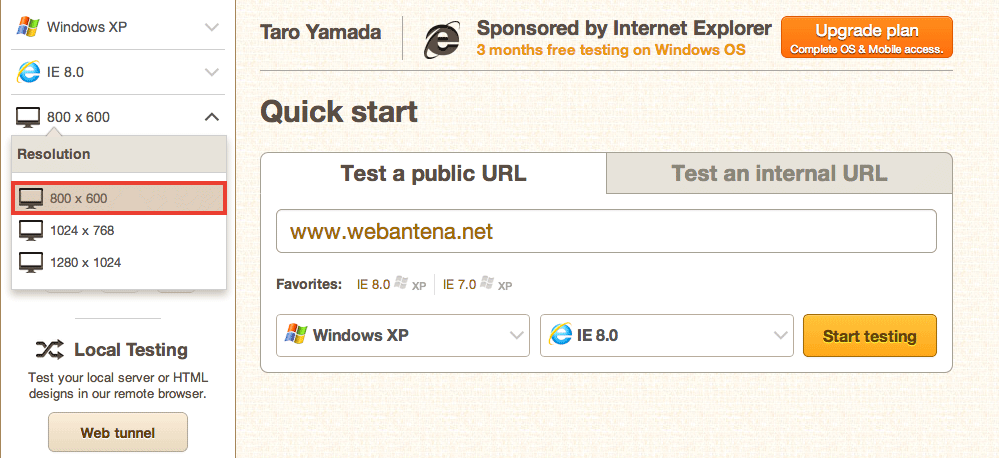The width and height of the screenshot is (999, 458).
Task: Click the IE 8.0 browser icon in sidebar
Action: tap(28, 72)
